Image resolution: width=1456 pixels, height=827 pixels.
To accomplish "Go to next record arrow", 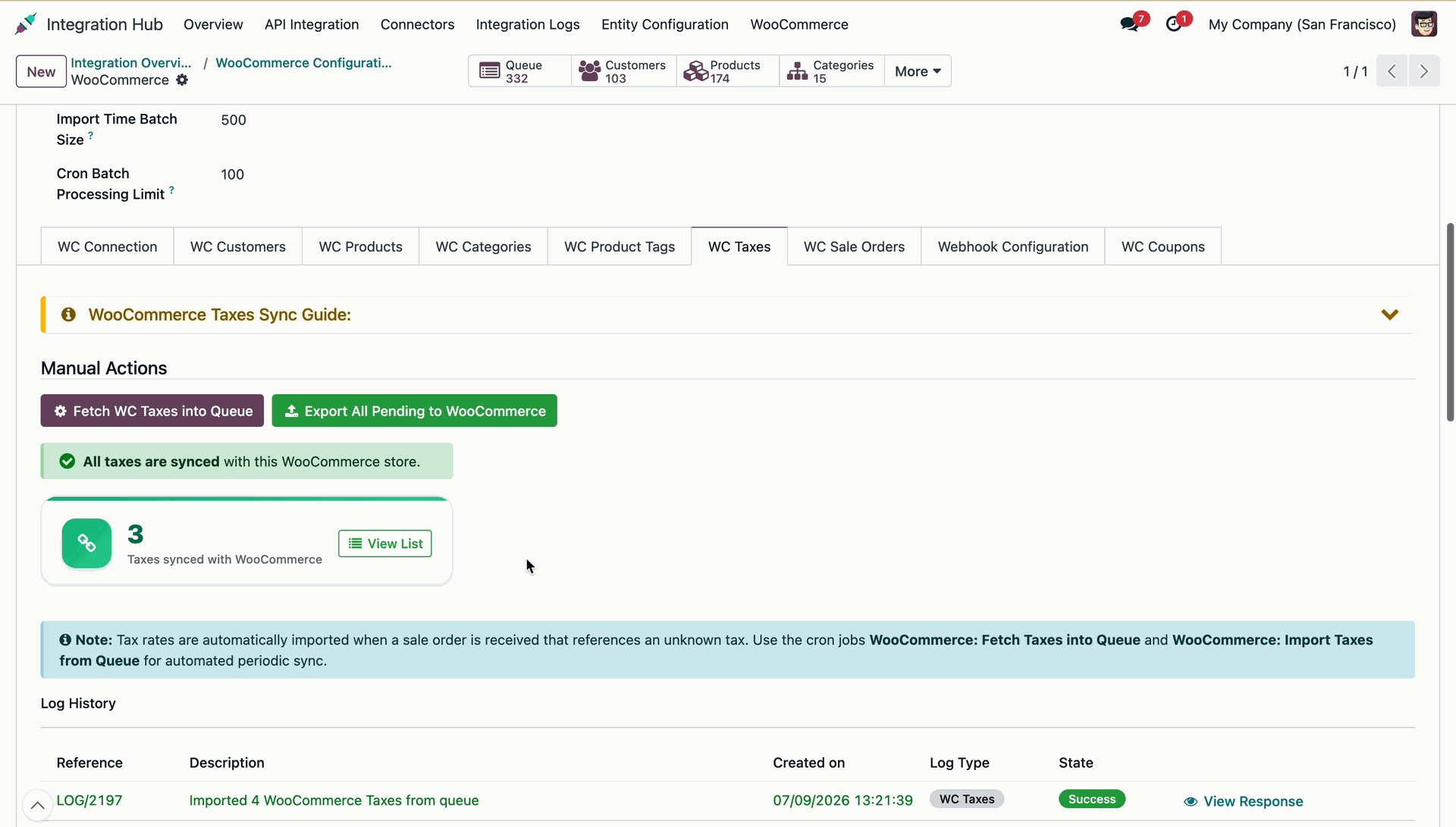I will point(1424,71).
